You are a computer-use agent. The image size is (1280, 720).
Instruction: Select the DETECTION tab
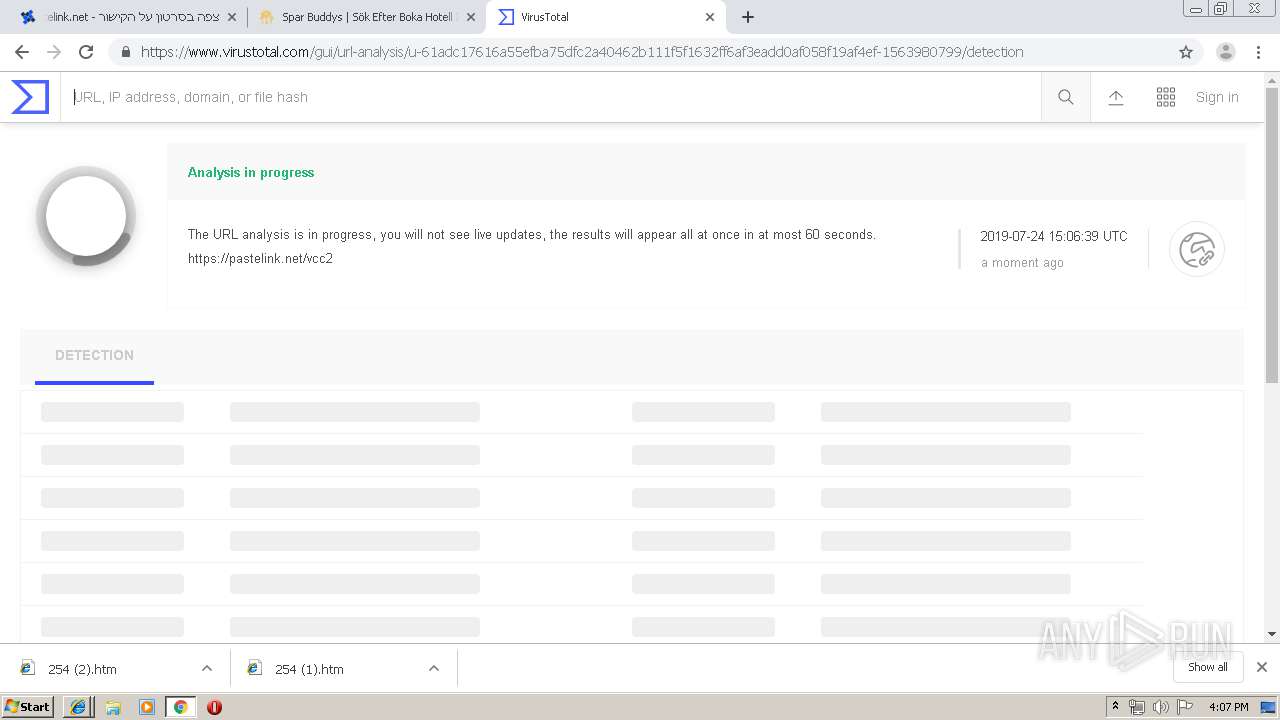pos(94,356)
